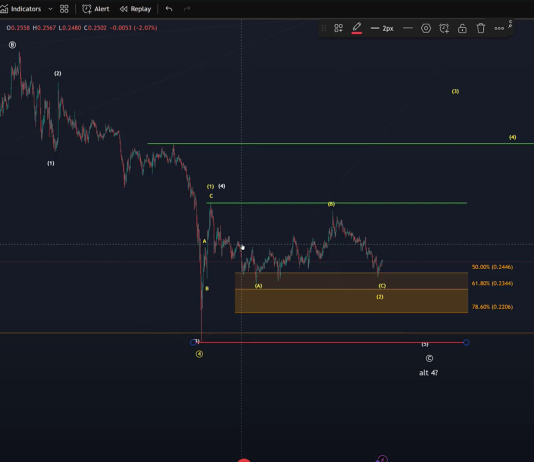534x462 pixels.
Task: Click the white (1) wave label
Action: click(51, 163)
